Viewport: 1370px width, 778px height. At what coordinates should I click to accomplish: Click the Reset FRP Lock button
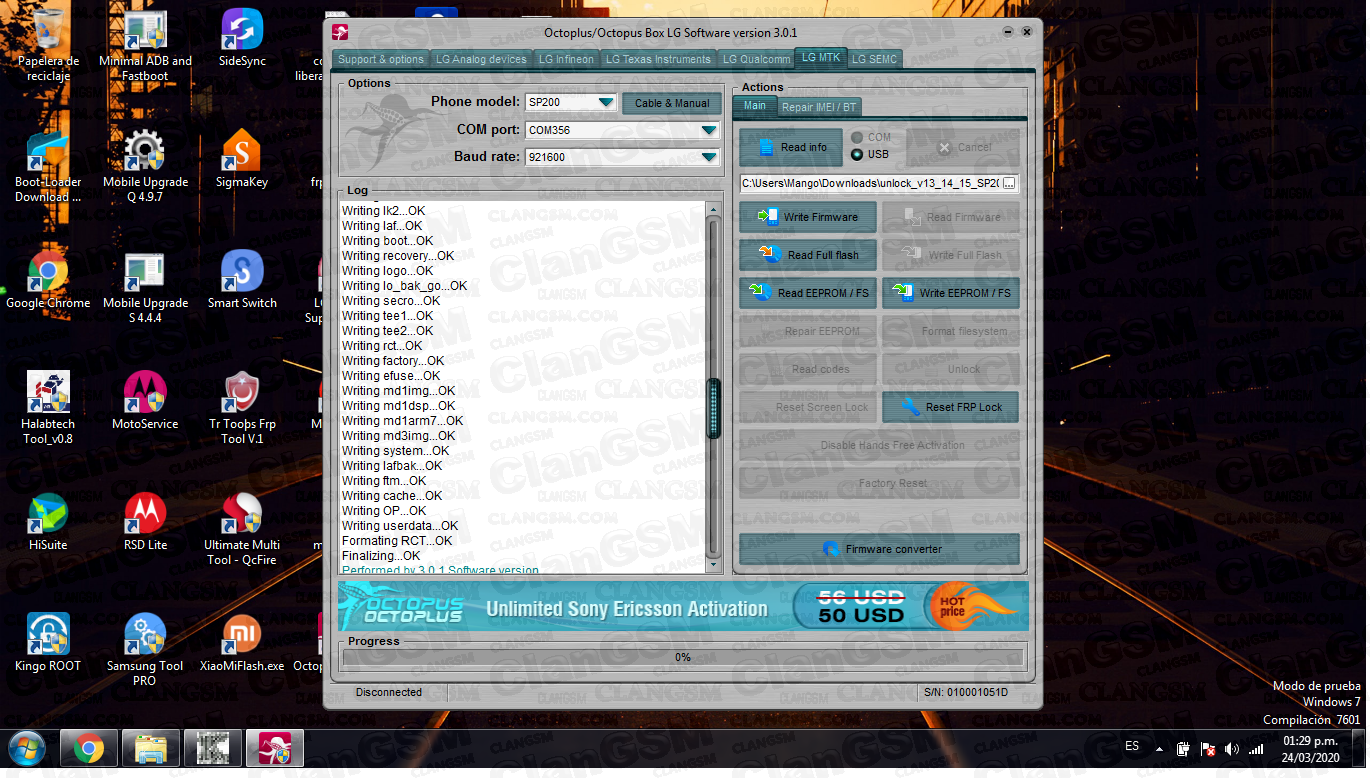[x=951, y=407]
